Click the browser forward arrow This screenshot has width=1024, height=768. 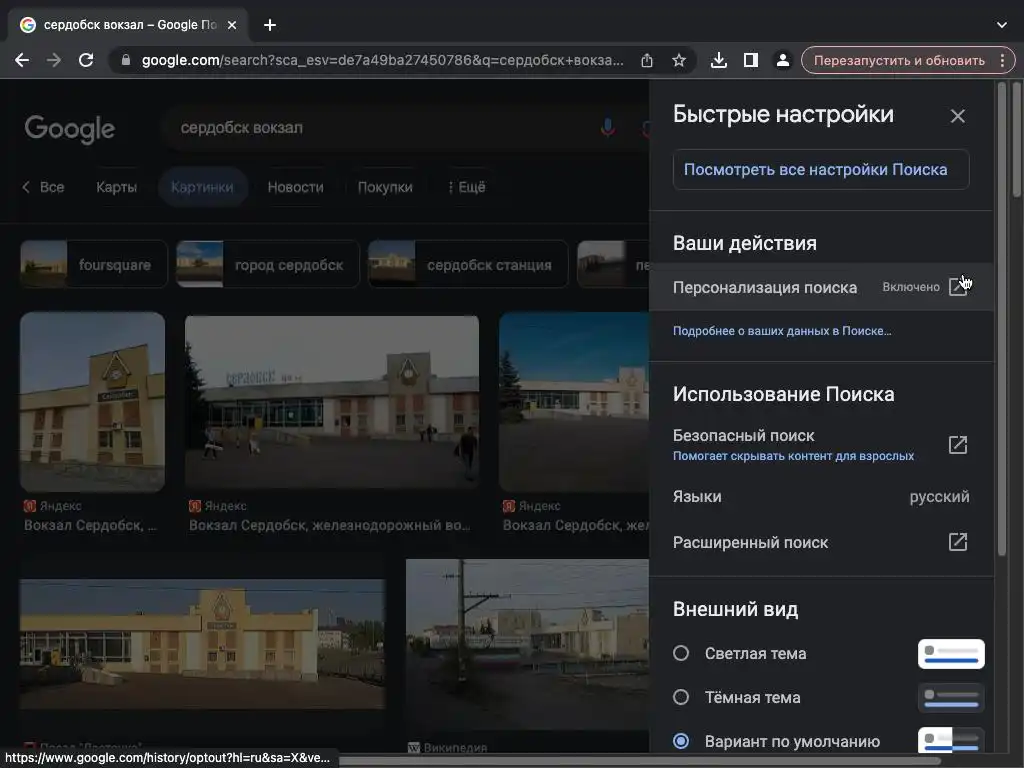click(54, 60)
